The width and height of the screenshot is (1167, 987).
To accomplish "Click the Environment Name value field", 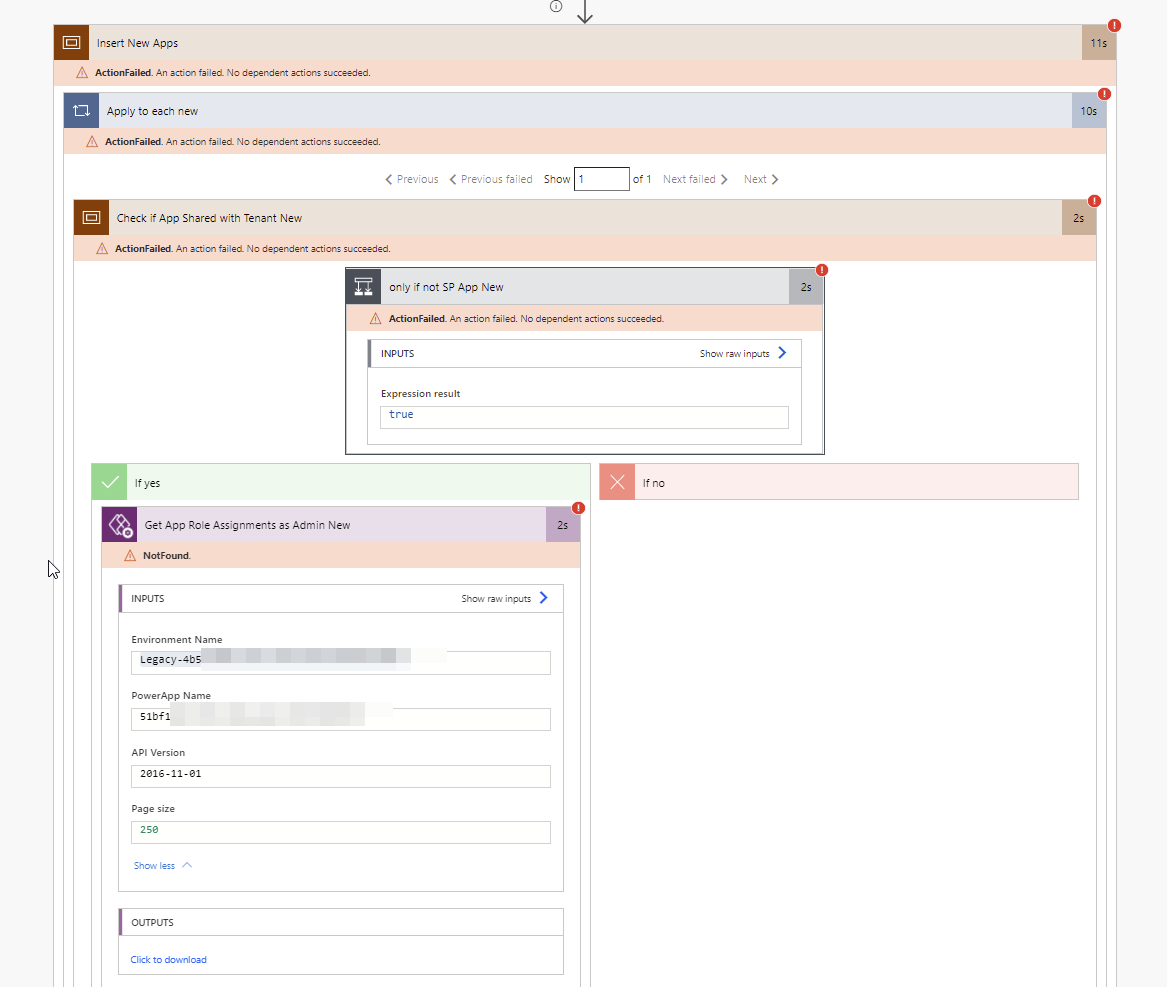I will (x=341, y=662).
